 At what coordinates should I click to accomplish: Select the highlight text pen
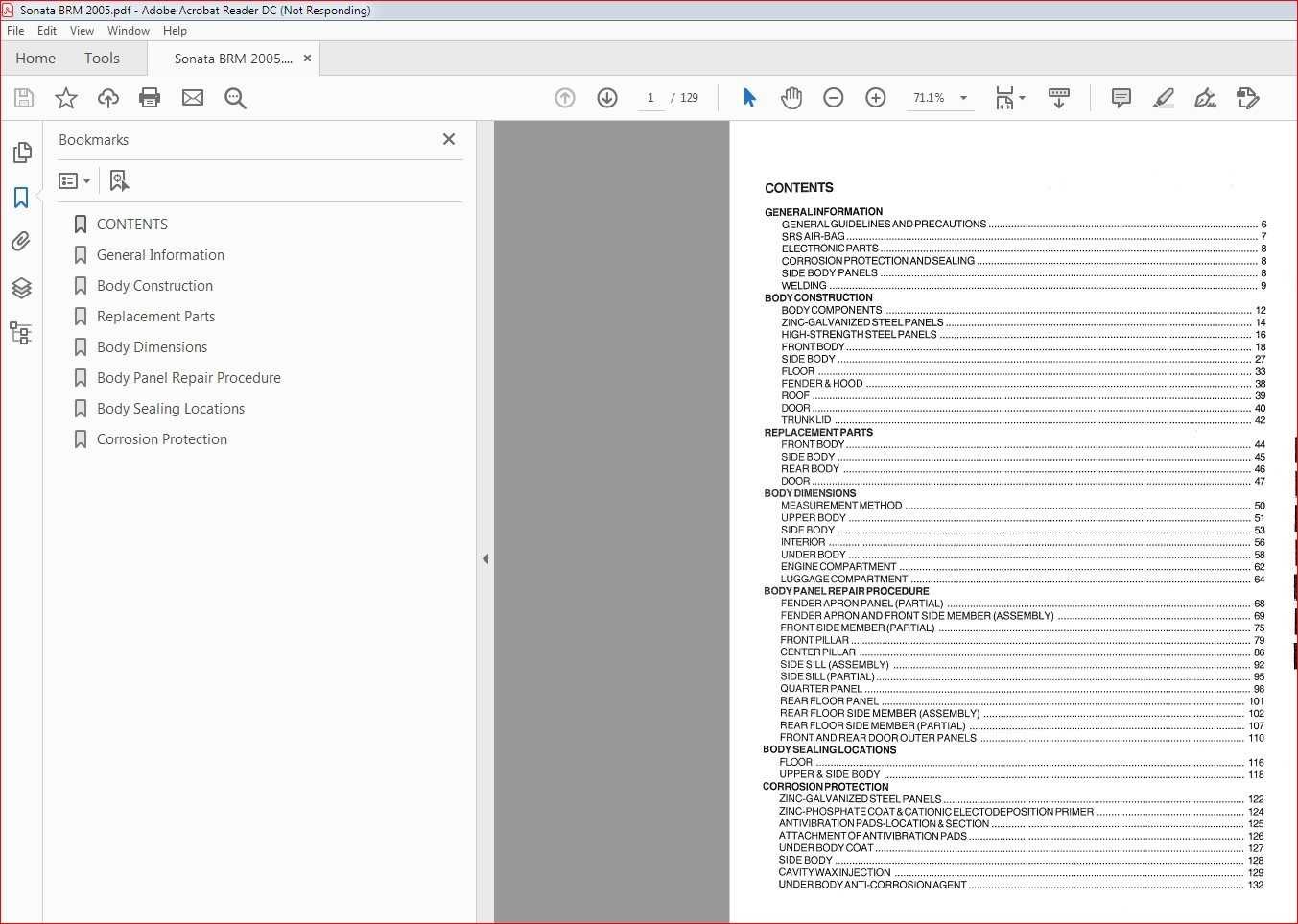(x=1163, y=98)
